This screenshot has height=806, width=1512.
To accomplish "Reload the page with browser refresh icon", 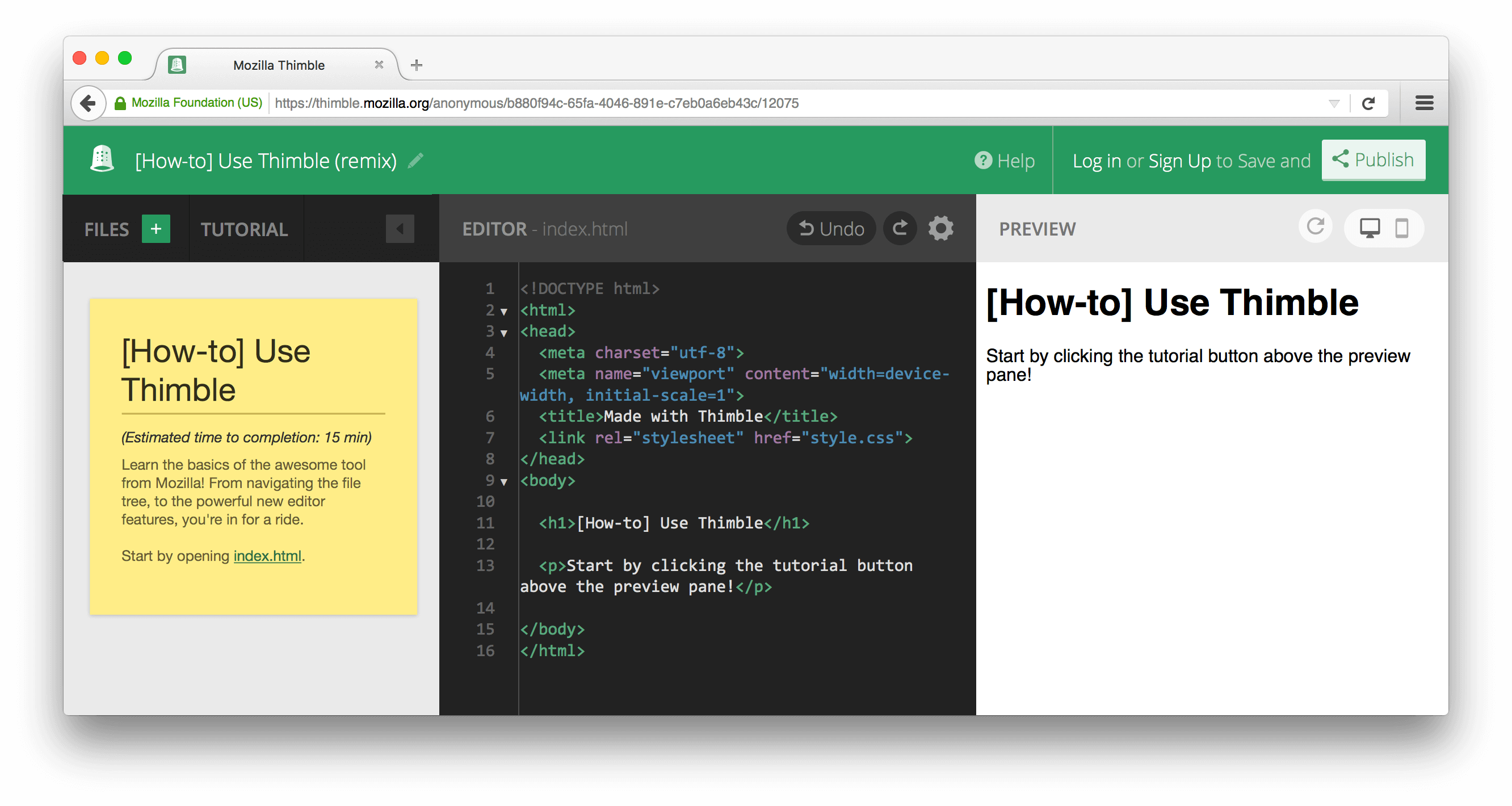I will 1368,103.
